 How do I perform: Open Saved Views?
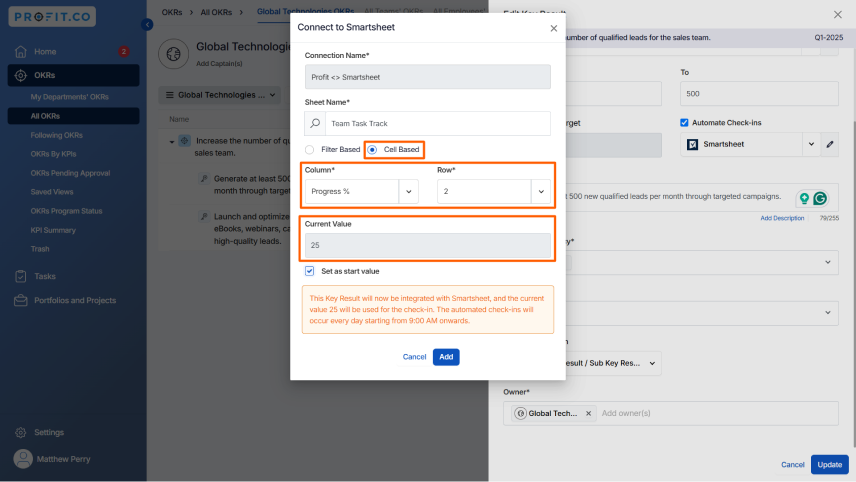click(51, 192)
